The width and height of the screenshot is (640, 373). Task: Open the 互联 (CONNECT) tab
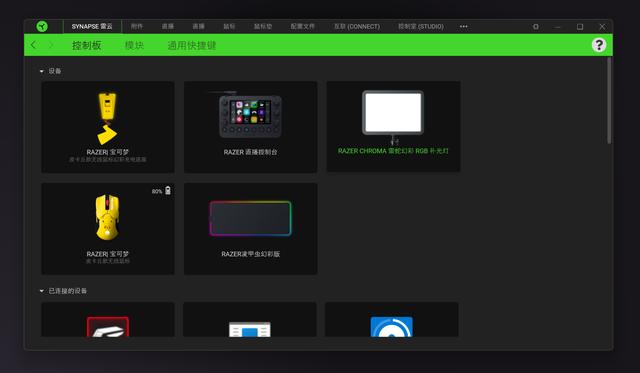pyautogui.click(x=357, y=27)
